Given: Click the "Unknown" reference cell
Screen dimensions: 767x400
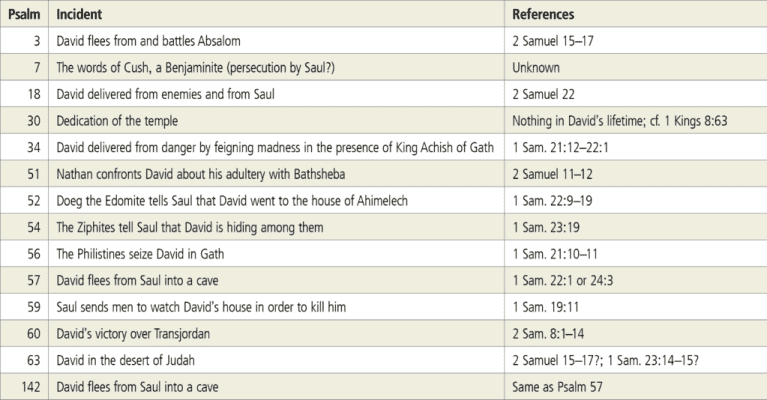Looking at the screenshot, I should click(x=536, y=68).
